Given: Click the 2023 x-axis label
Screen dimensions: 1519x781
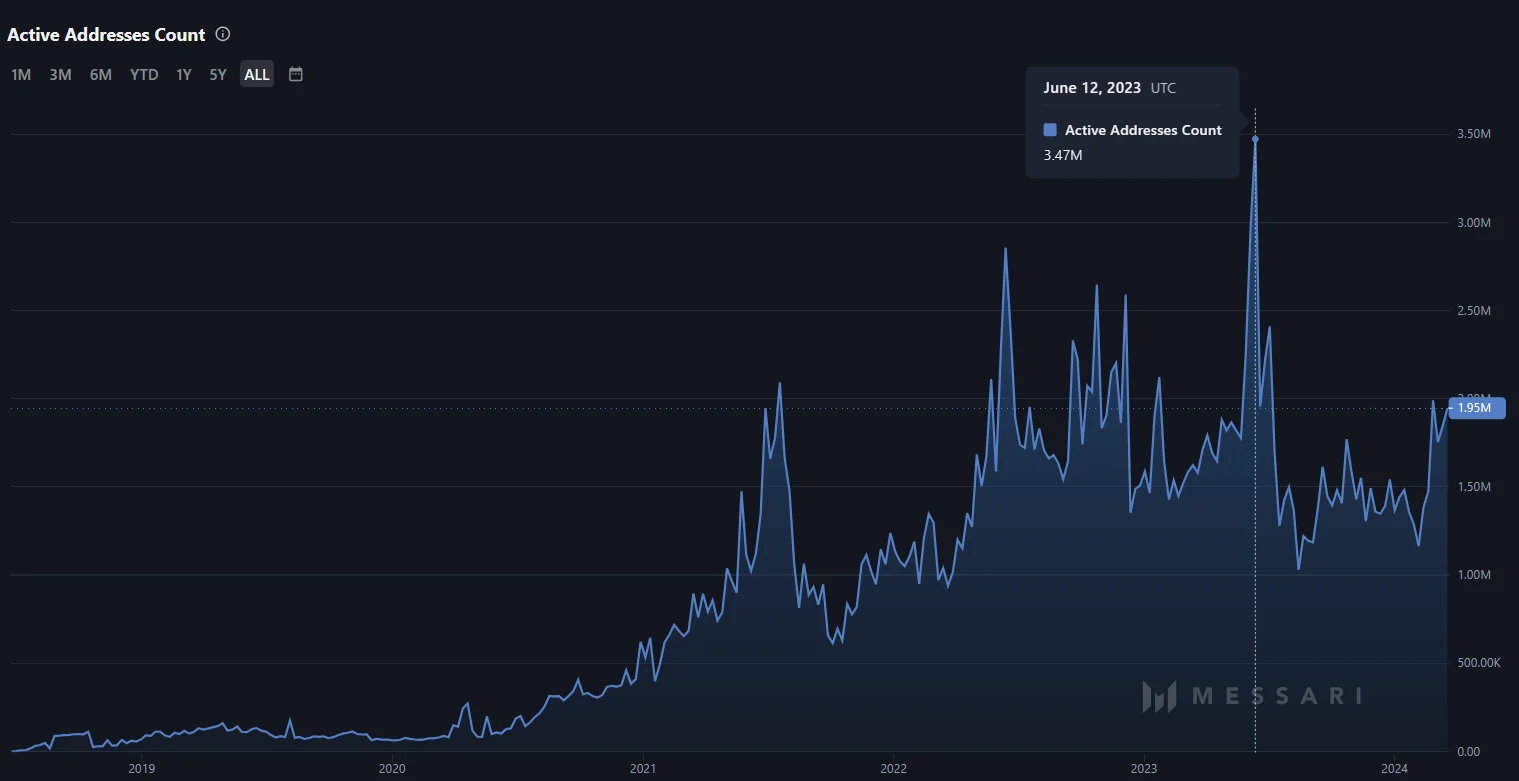Looking at the screenshot, I should 1143,768.
